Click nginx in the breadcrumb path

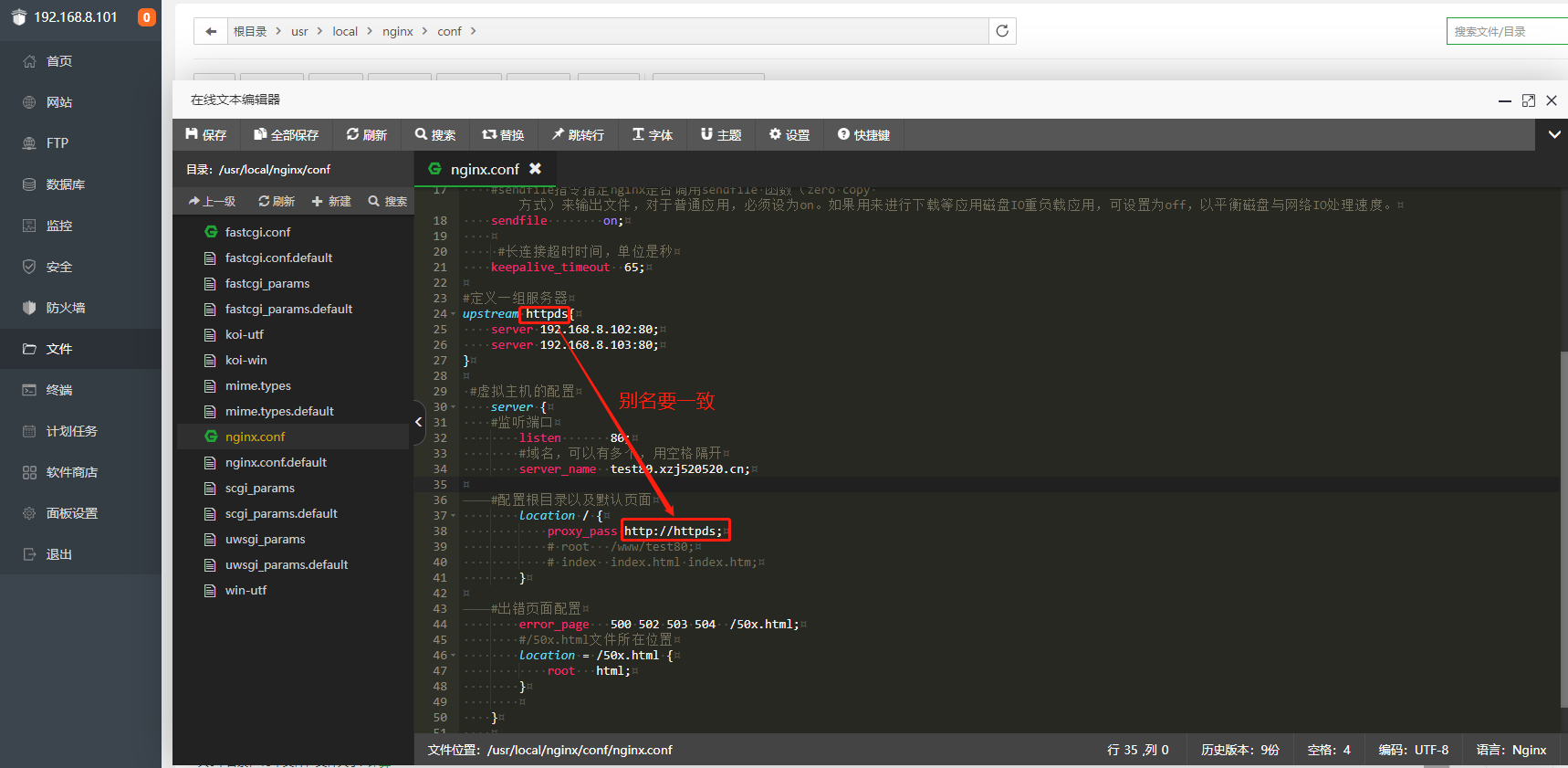pyautogui.click(x=398, y=31)
